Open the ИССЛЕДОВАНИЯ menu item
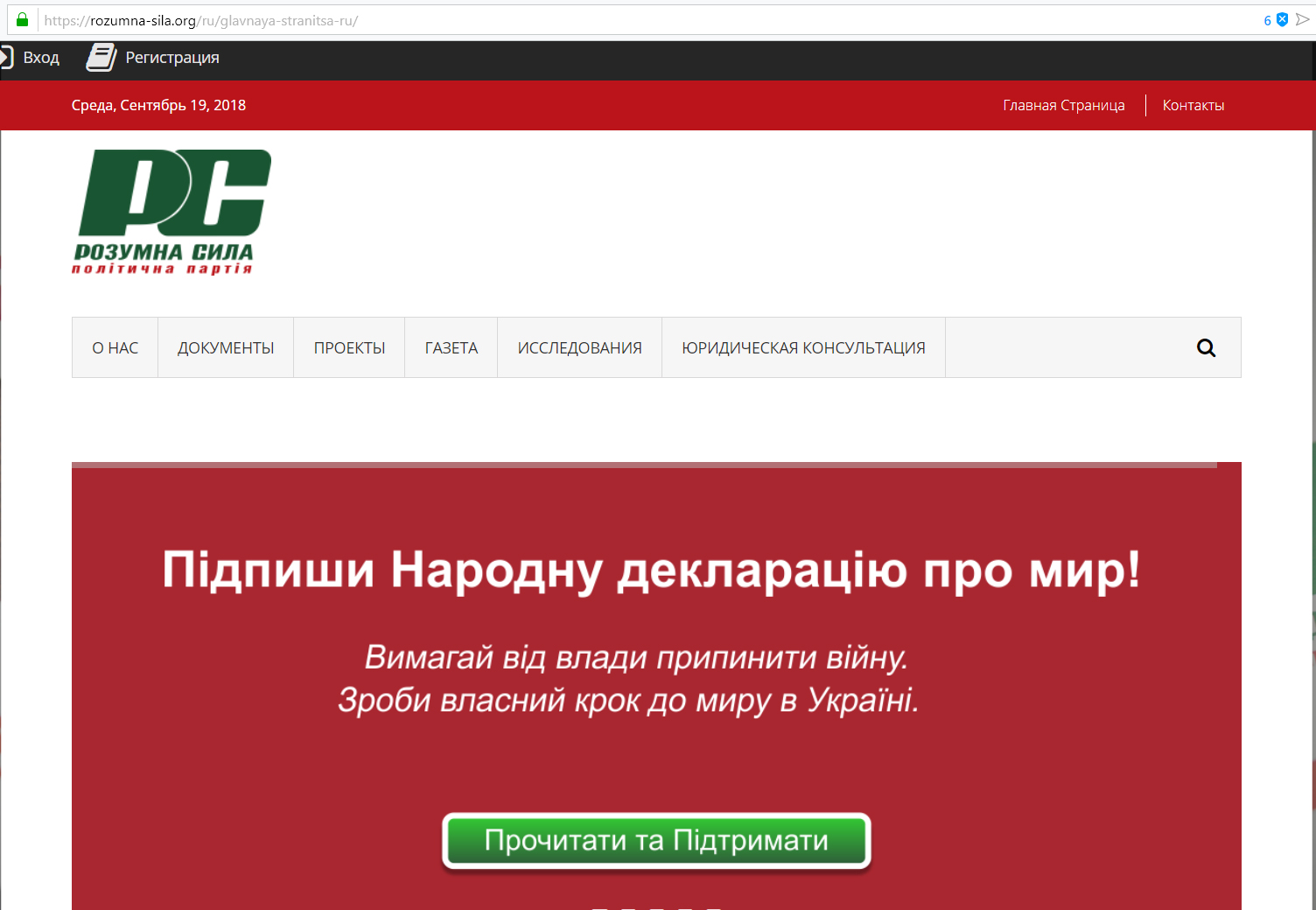Viewport: 1316px width, 910px height. tap(579, 348)
